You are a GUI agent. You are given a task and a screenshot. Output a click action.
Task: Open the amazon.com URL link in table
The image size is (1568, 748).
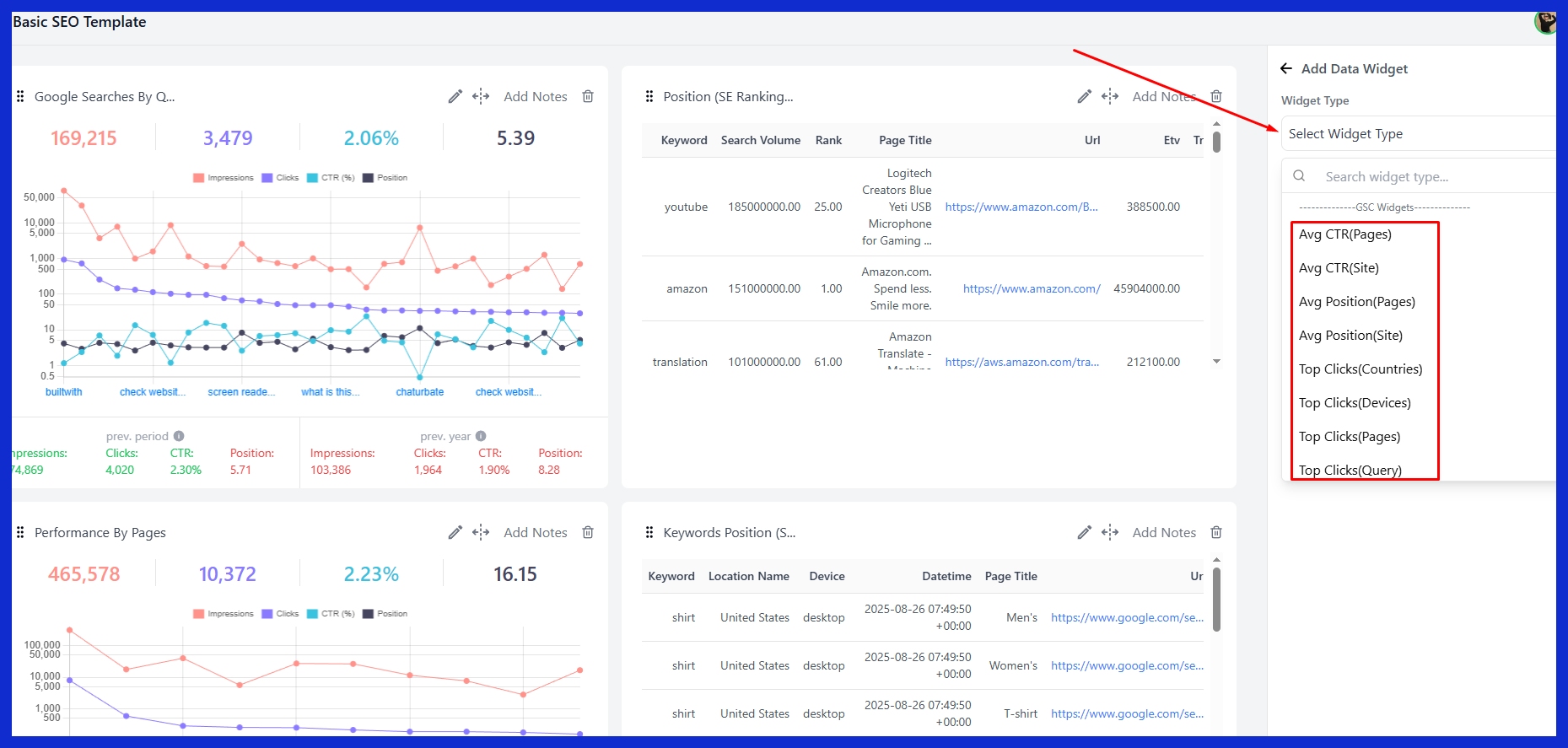(x=1031, y=289)
